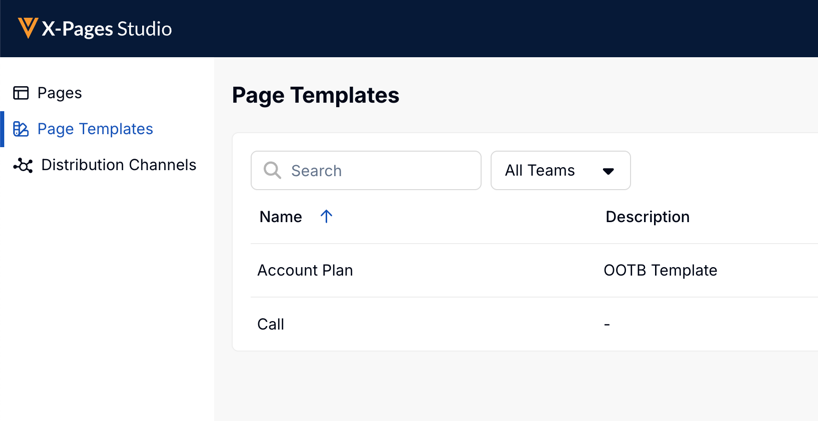Click the Distribution Channels network icon
This screenshot has width=818, height=421.
23,165
